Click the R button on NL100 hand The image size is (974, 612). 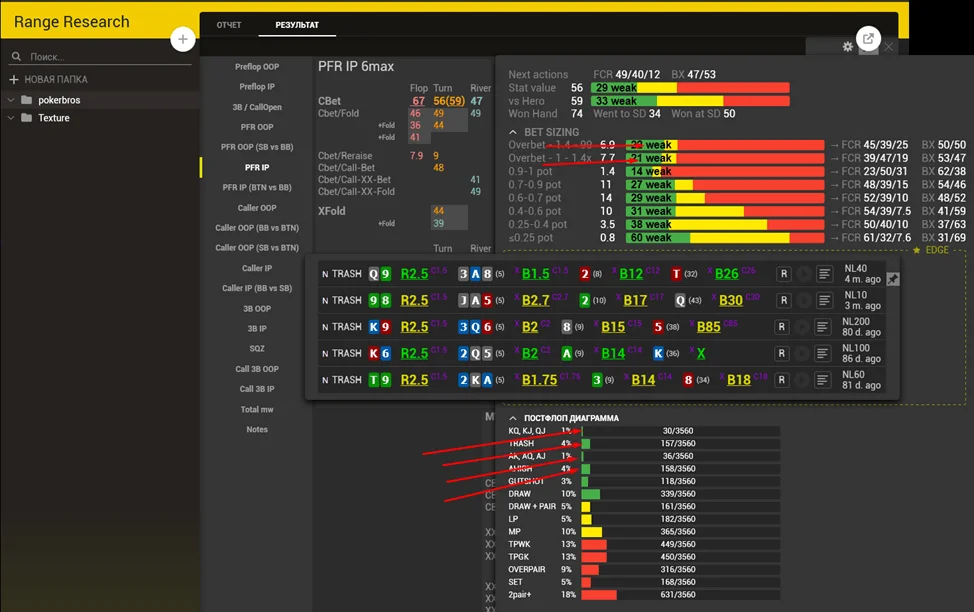[x=784, y=353]
